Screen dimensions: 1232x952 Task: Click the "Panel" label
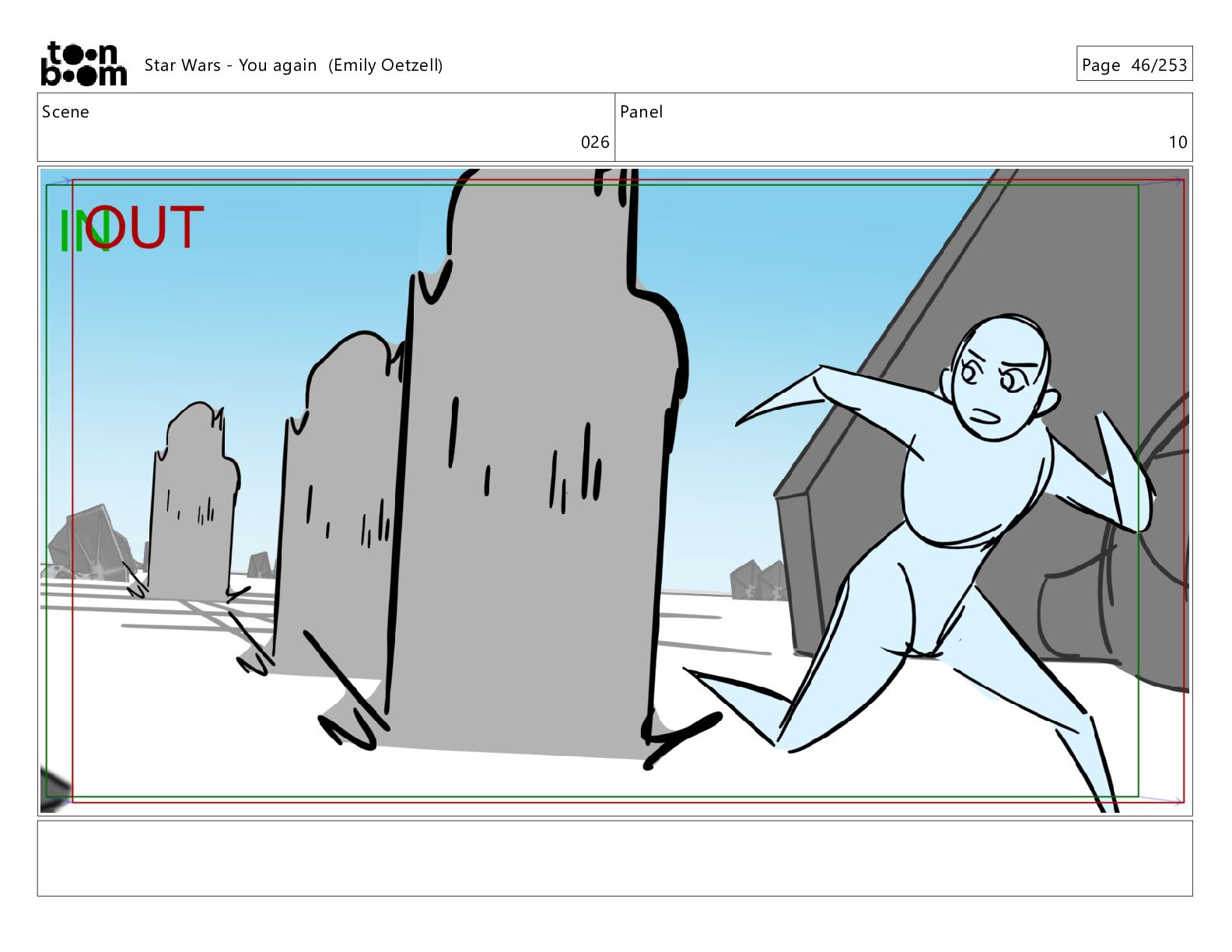tap(642, 112)
